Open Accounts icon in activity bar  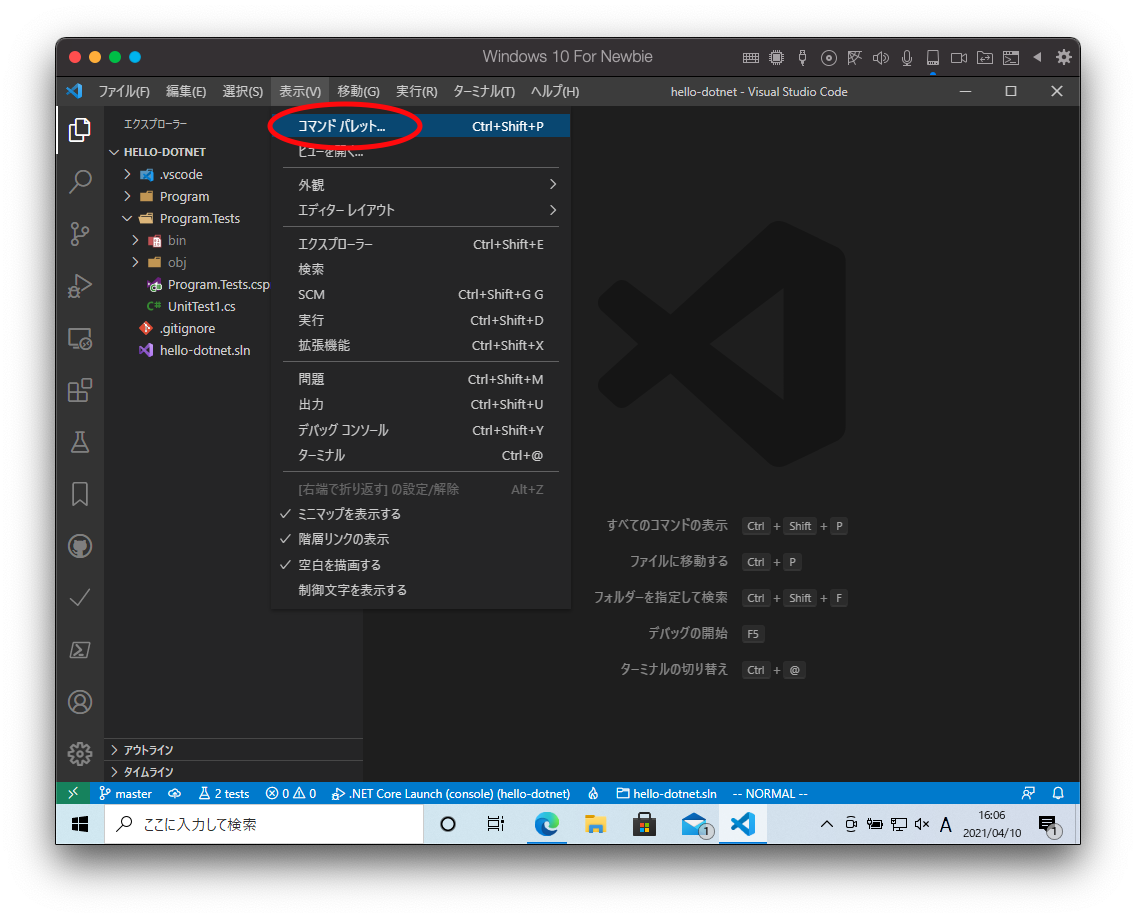click(x=80, y=702)
